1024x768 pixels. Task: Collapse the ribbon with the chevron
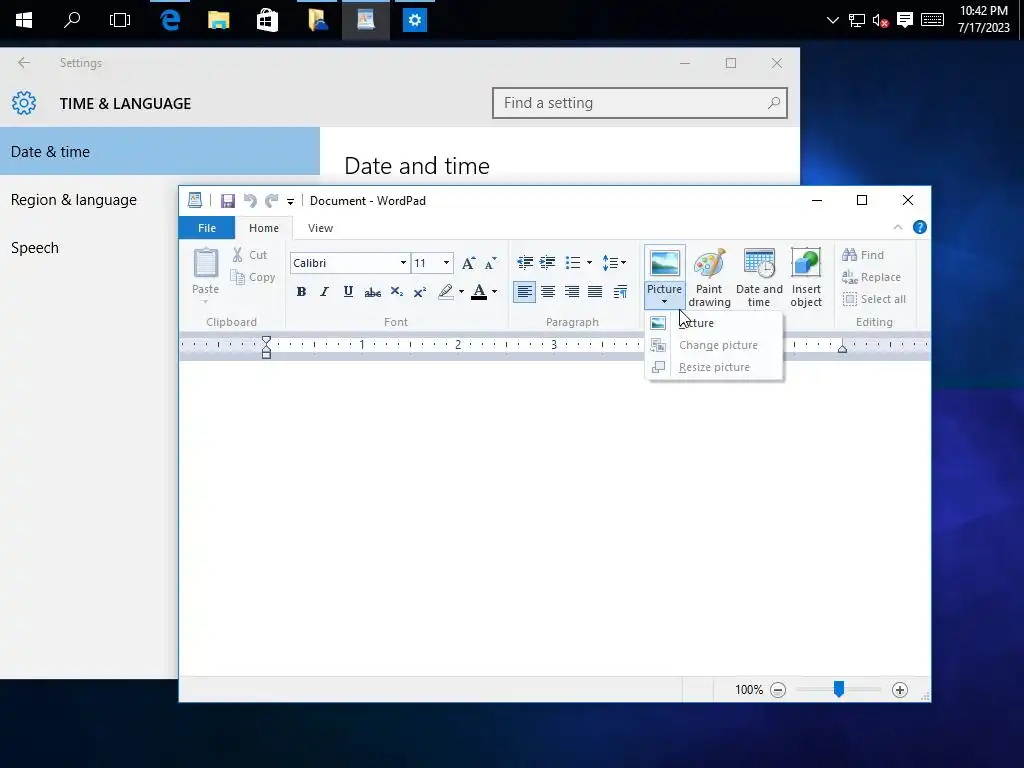898,227
